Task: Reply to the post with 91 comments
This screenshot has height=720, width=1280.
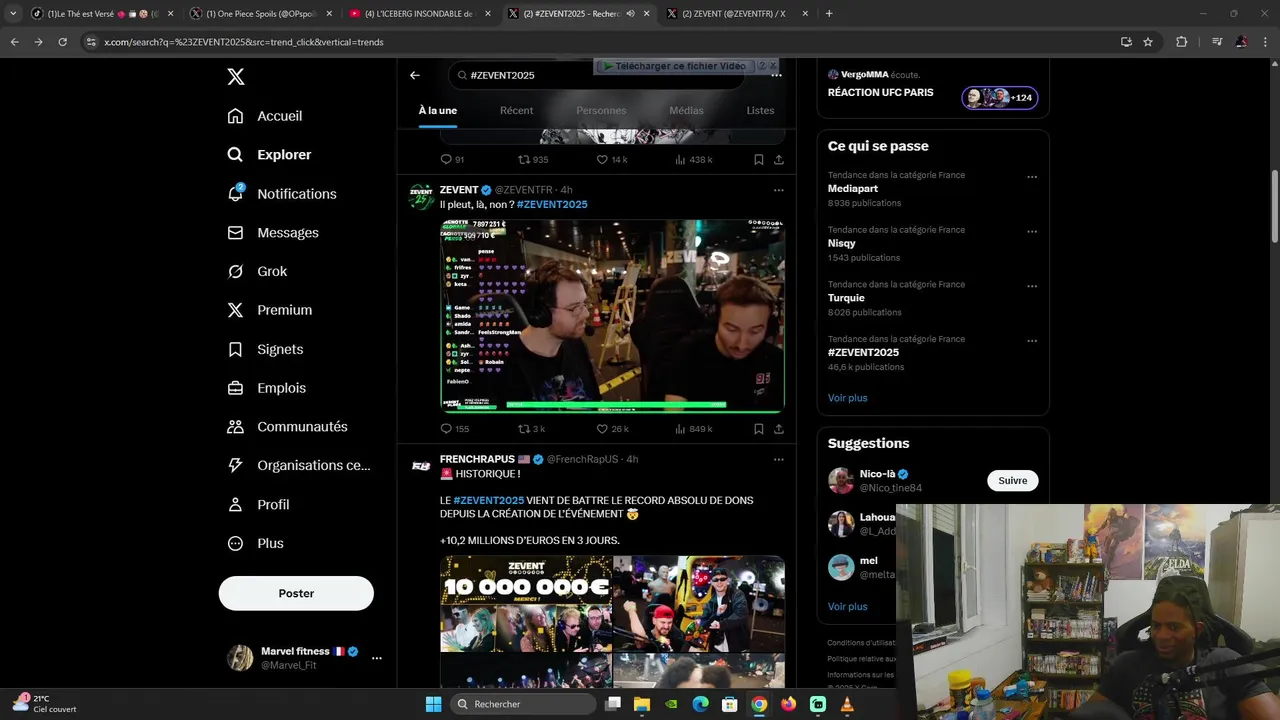Action: [x=452, y=160]
